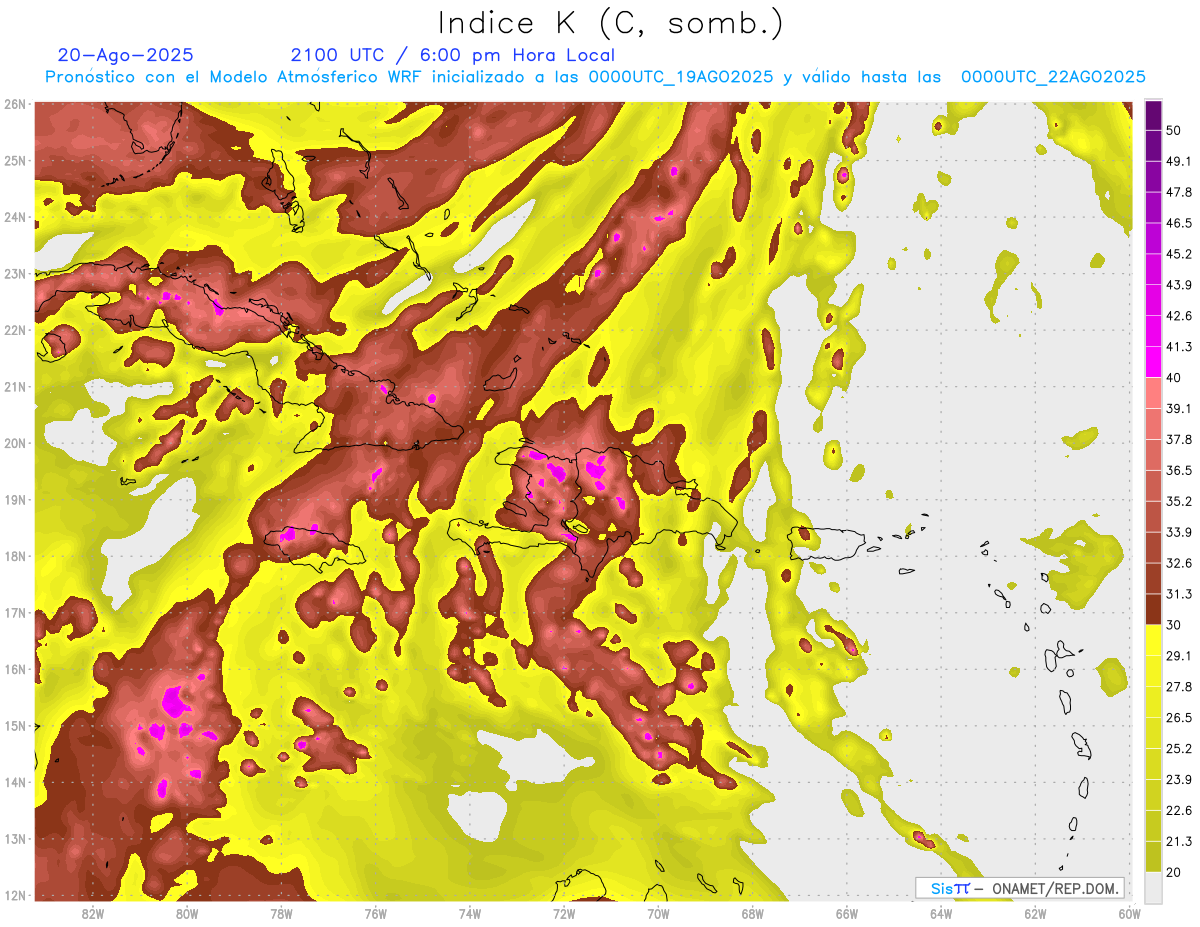Click the colorbar label "43.9"
This screenshot has width=1200, height=927.
click(1179, 285)
